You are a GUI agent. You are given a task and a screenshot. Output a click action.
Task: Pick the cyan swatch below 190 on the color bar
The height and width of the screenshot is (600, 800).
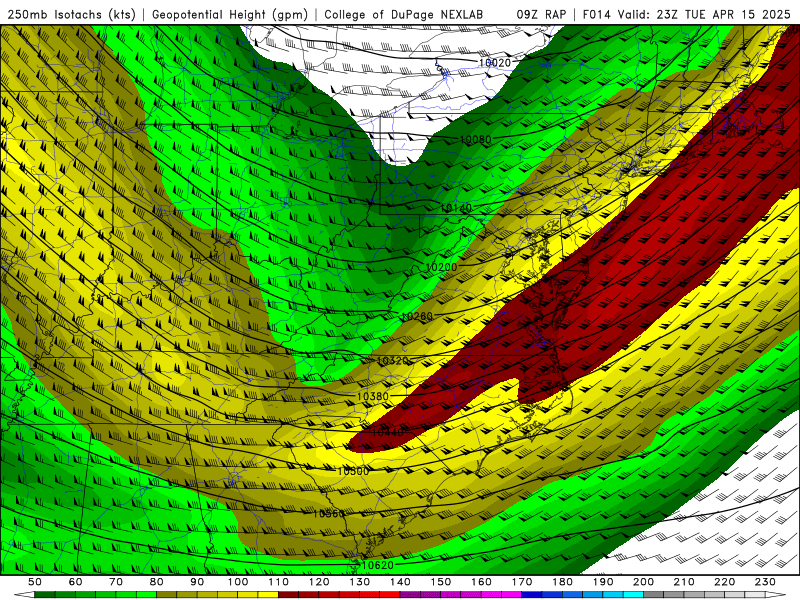click(x=613, y=595)
